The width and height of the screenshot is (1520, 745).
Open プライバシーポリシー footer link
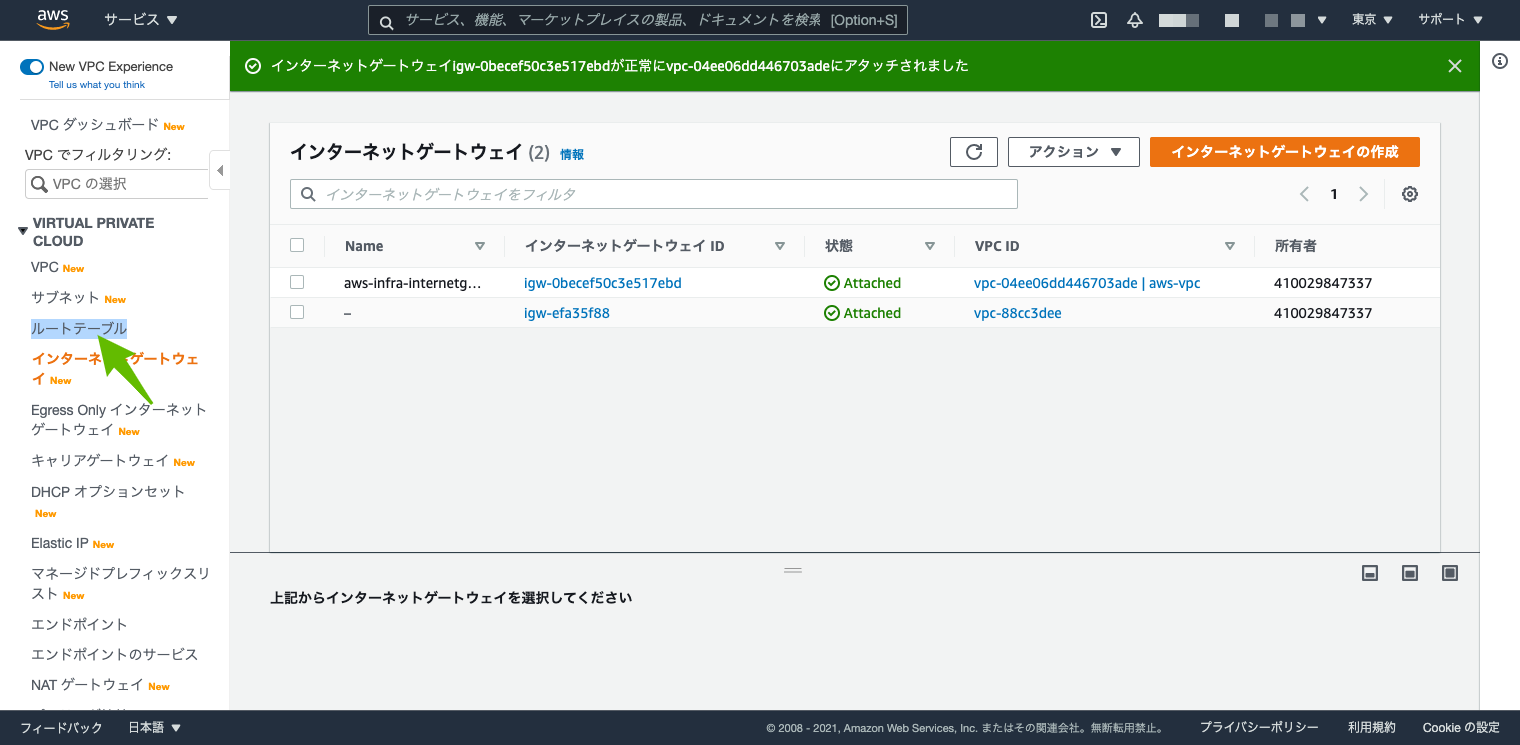[1259, 728]
